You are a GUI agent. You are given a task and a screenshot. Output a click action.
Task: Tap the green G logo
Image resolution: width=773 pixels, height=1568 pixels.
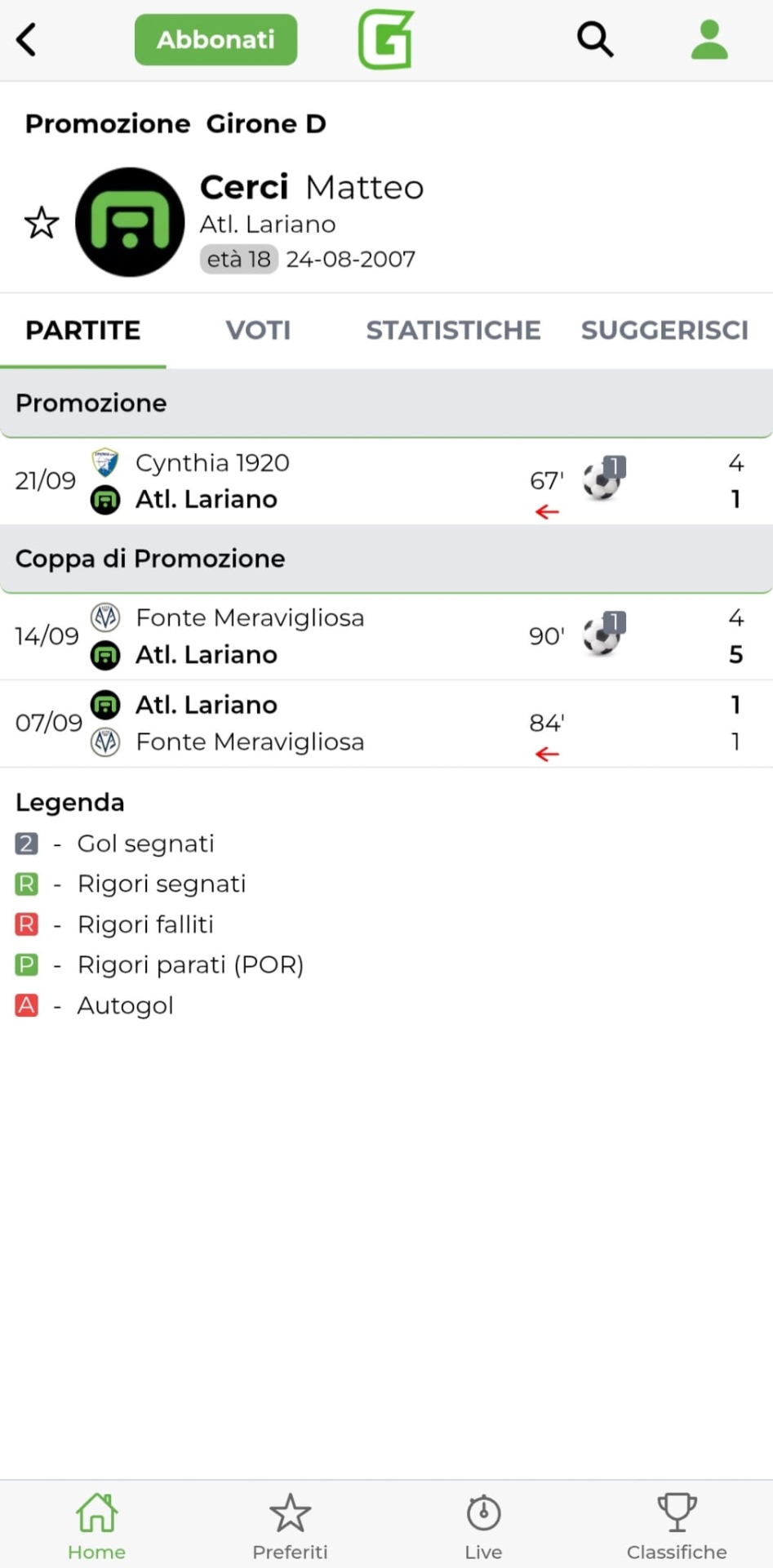386,39
